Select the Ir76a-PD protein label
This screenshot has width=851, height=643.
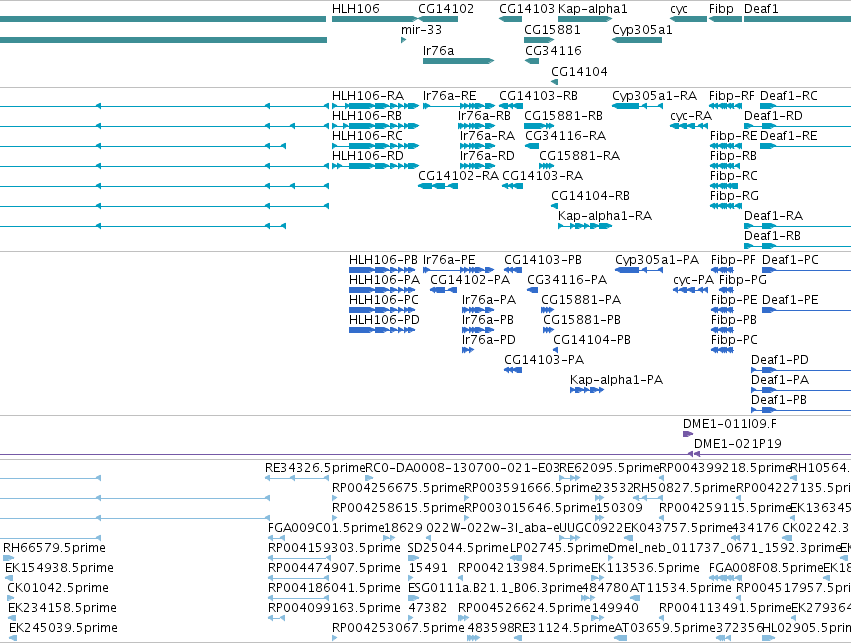pos(488,341)
